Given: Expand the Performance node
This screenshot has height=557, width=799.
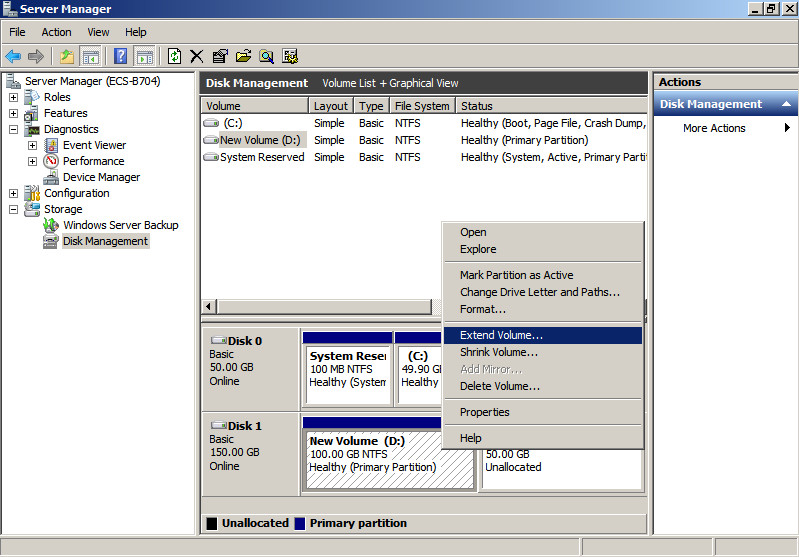Looking at the screenshot, I should click(x=32, y=162).
